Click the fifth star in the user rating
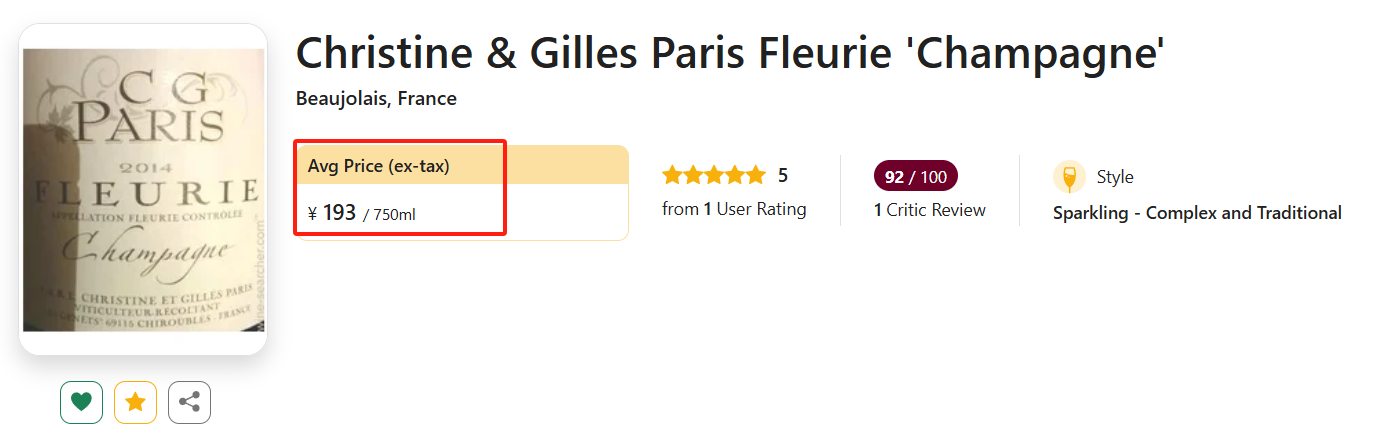Viewport: 1374px width, 439px height. click(755, 176)
